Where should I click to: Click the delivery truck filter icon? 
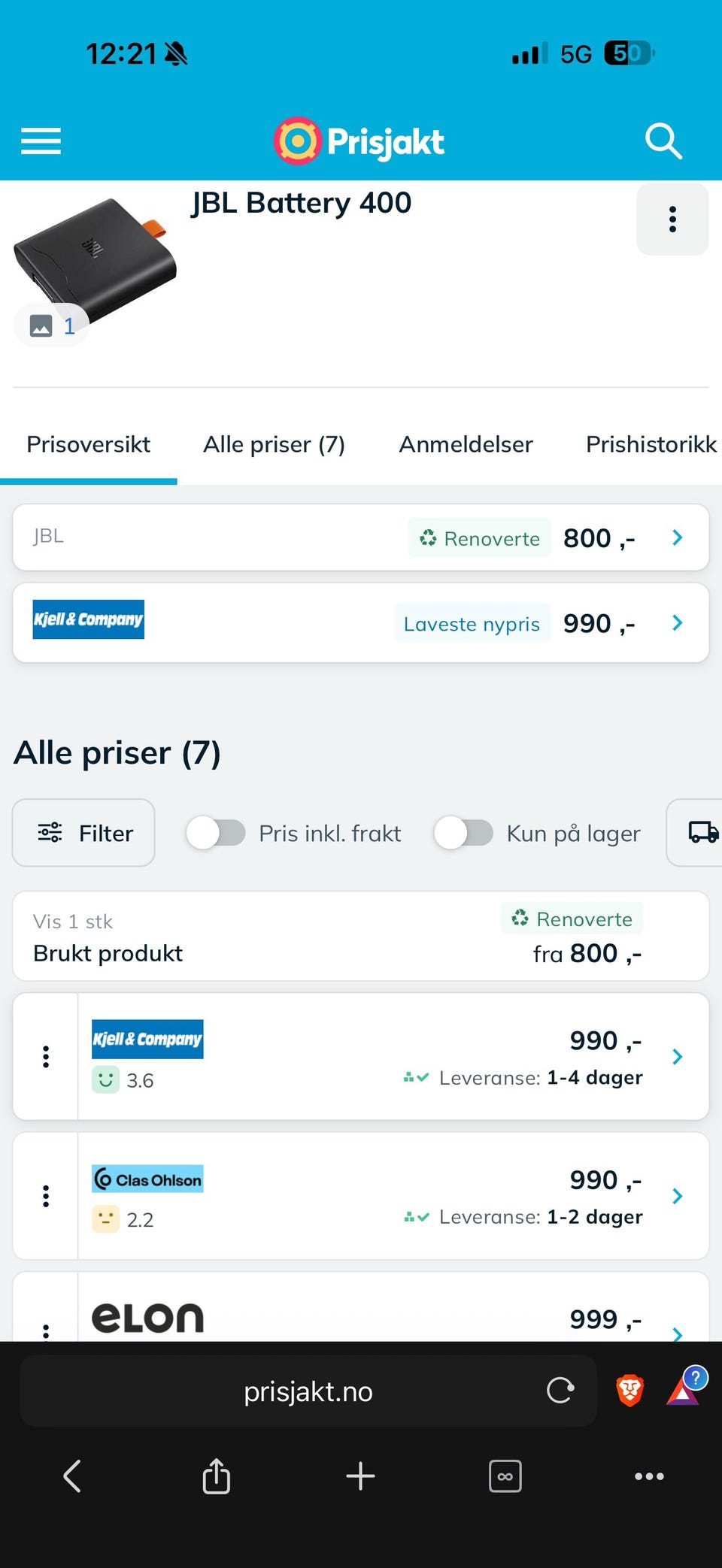coord(702,833)
